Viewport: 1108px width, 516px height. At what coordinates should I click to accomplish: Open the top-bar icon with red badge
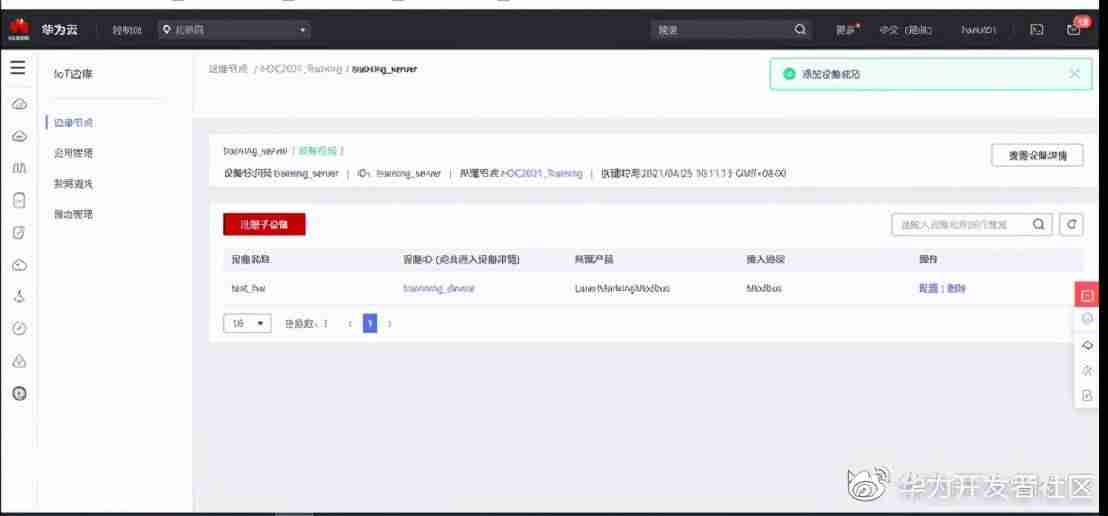1073,29
